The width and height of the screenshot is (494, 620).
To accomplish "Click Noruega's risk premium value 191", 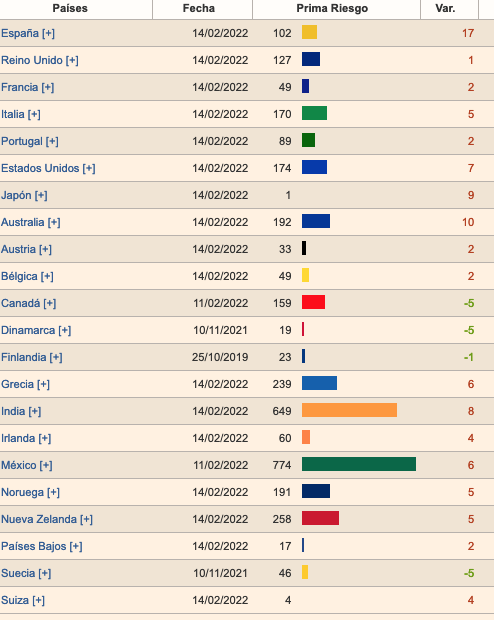I will click(282, 492).
